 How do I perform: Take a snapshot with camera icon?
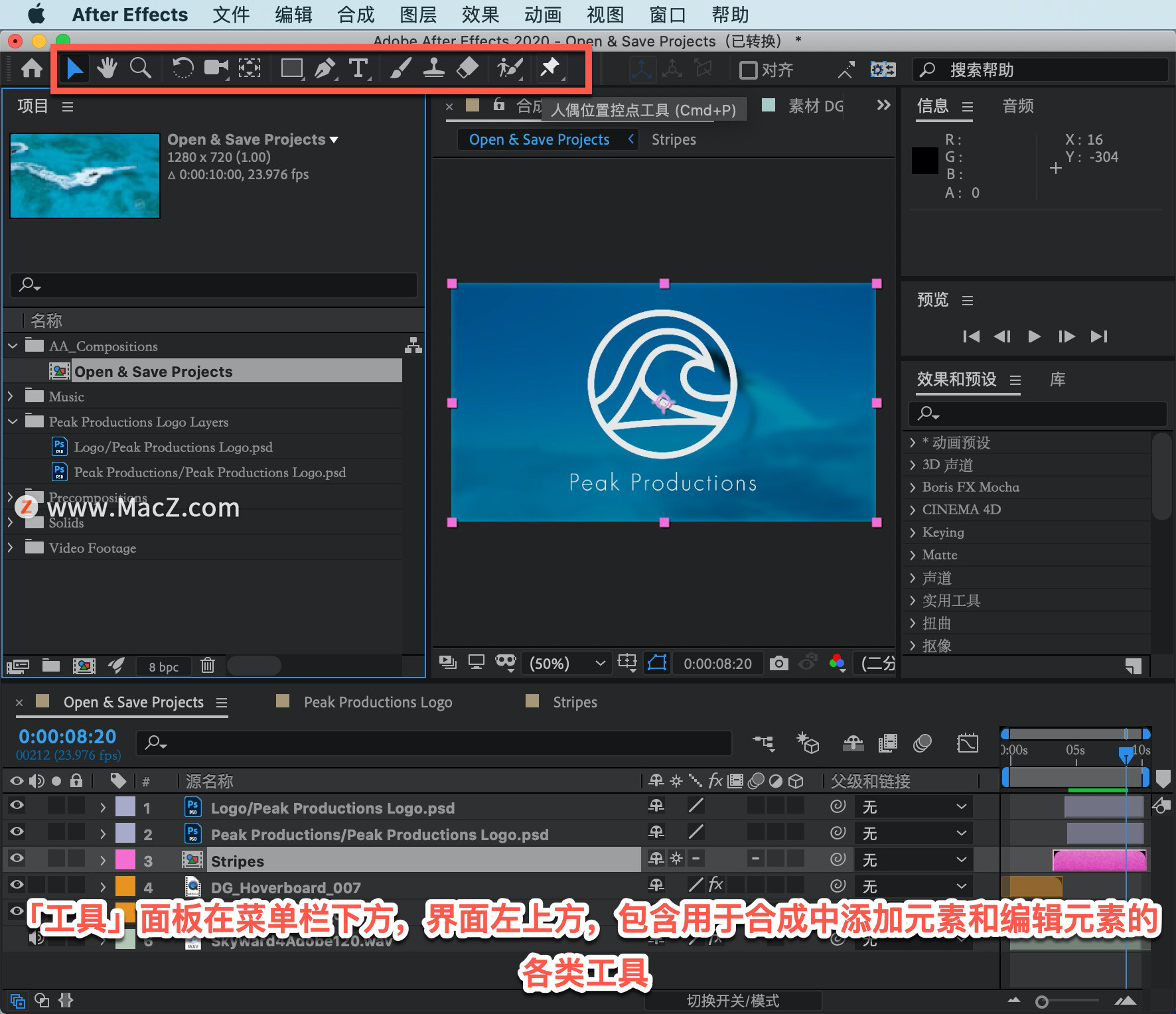click(778, 663)
